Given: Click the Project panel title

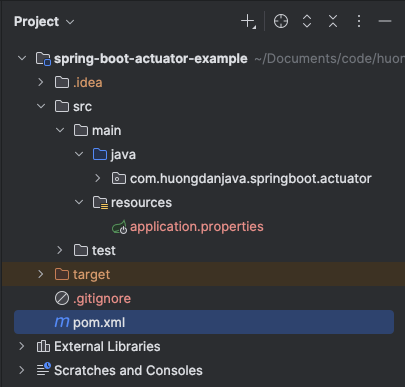Looking at the screenshot, I should pos(36,22).
